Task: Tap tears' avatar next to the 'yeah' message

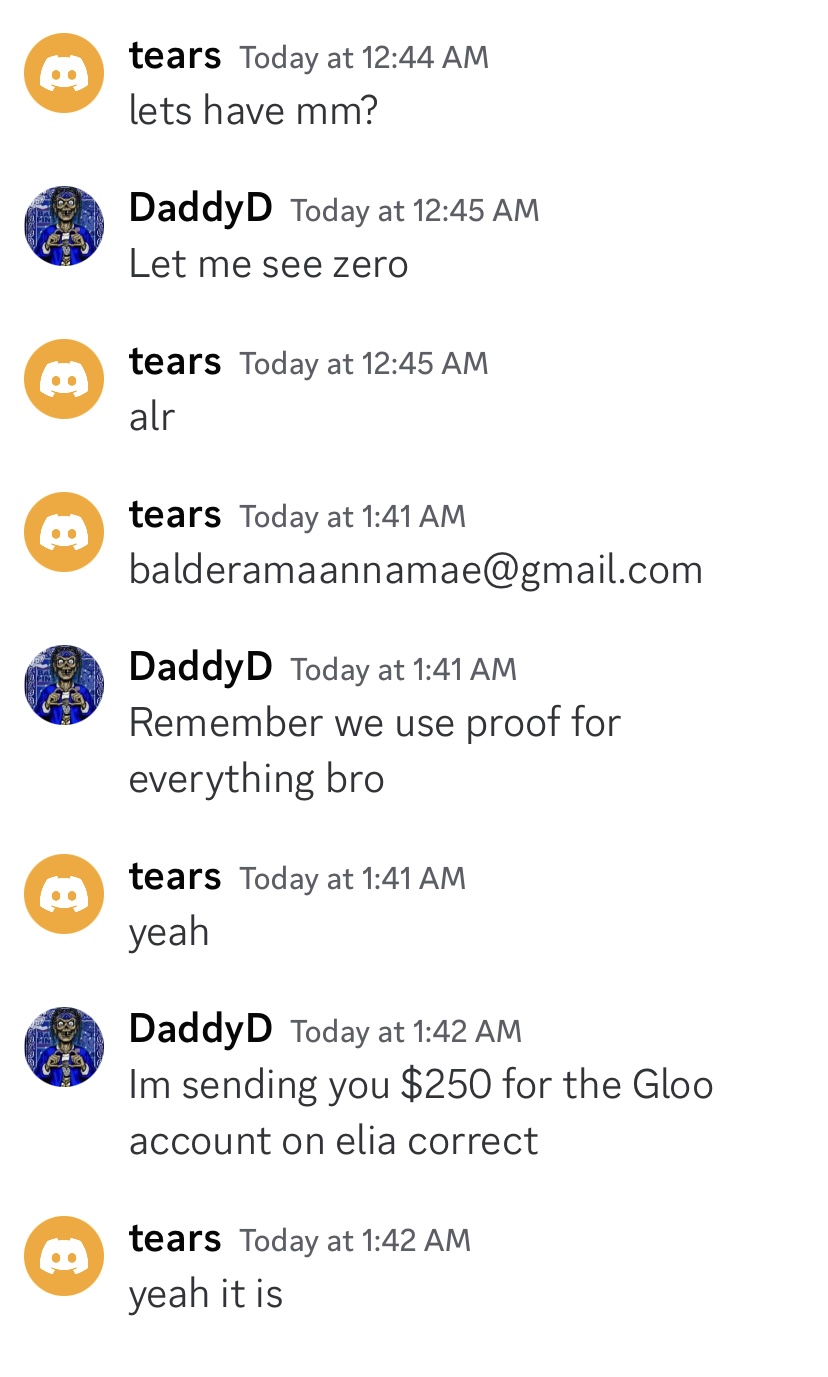Action: click(64, 894)
